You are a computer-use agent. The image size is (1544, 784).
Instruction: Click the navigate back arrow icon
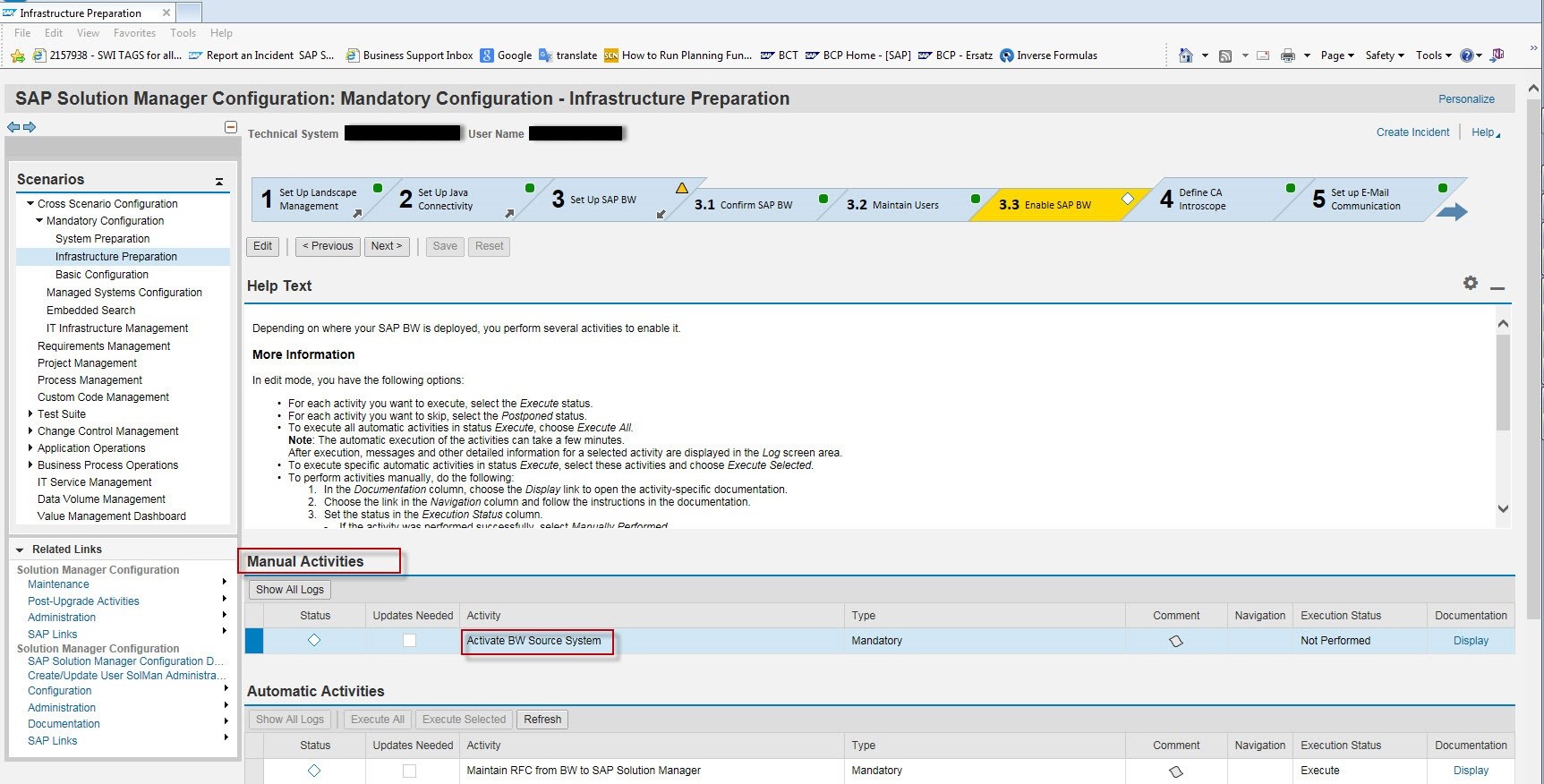click(x=13, y=127)
